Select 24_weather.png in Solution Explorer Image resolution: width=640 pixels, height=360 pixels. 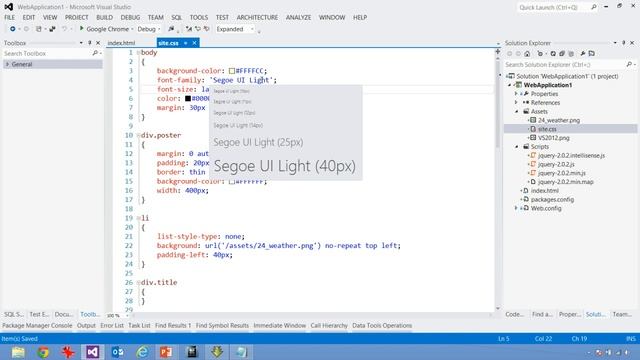559,120
